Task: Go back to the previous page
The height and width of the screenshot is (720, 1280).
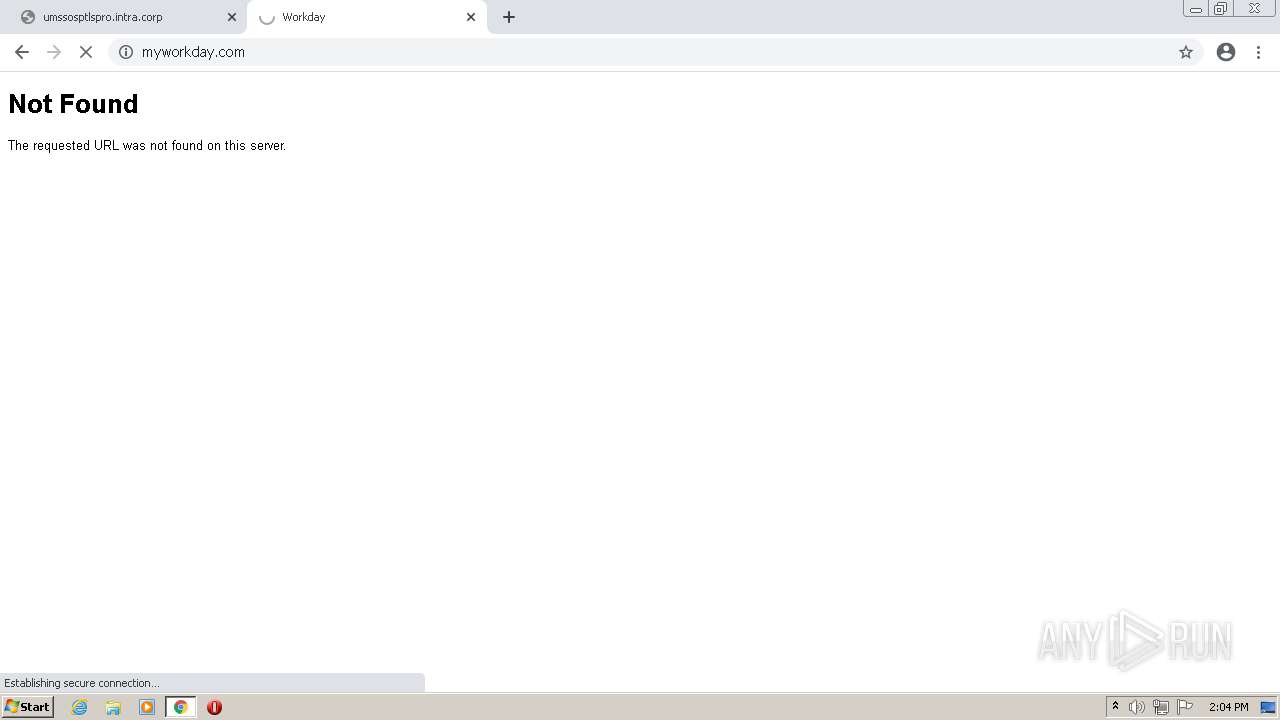Action: point(22,52)
